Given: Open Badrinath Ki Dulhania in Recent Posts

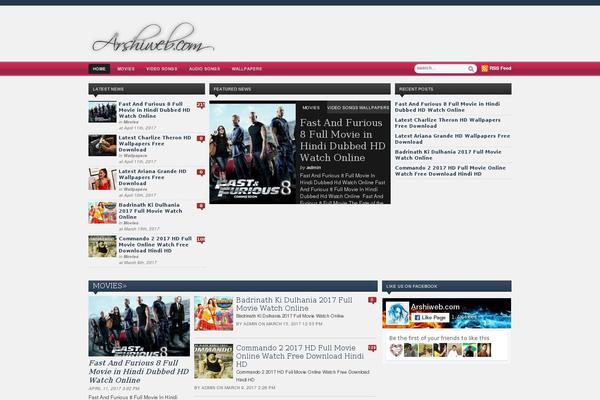Looking at the screenshot, I should click(448, 155).
